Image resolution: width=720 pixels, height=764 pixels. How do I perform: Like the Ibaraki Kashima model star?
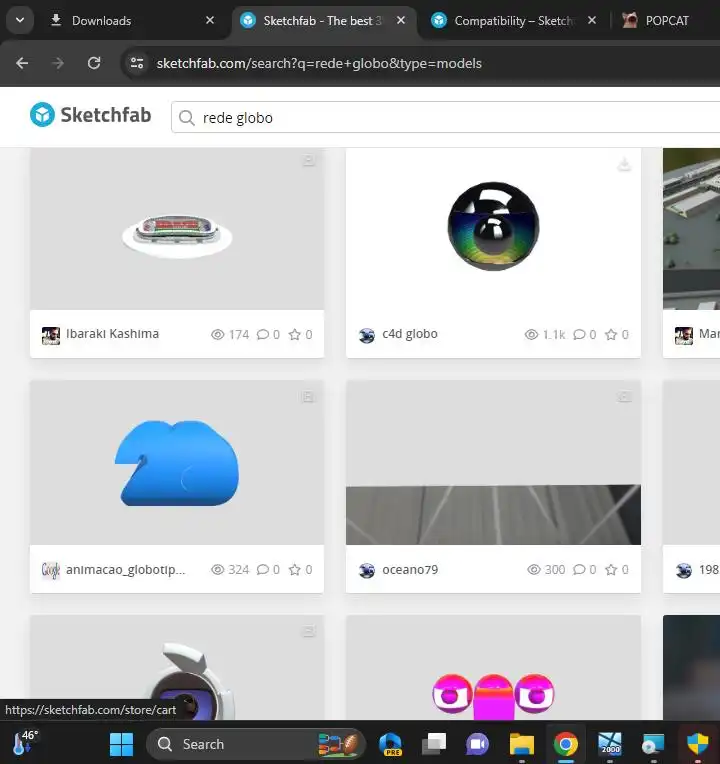point(295,334)
